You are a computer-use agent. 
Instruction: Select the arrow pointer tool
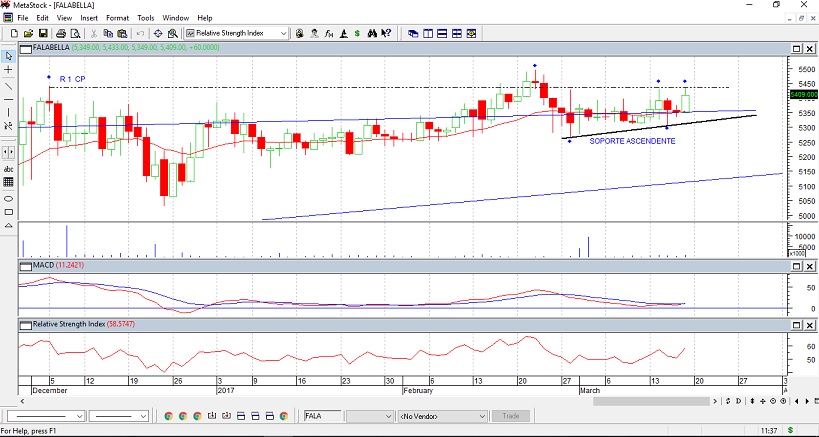tap(9, 55)
